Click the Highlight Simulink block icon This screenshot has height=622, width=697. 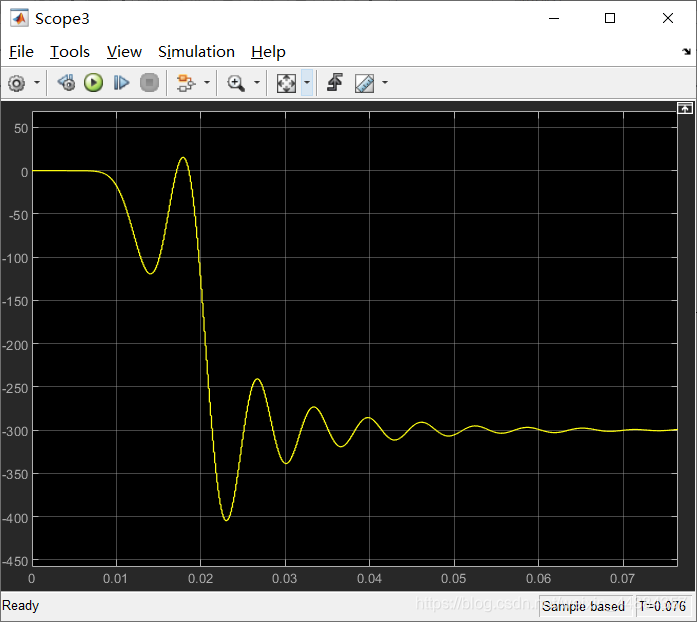tap(186, 83)
